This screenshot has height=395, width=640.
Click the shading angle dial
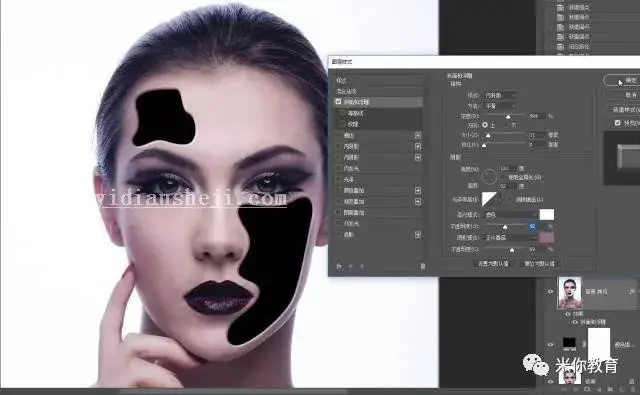(x=489, y=176)
